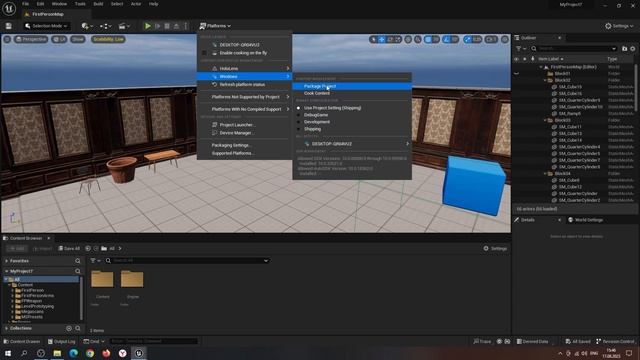
Task: Click the green Play button
Action: coord(148,26)
